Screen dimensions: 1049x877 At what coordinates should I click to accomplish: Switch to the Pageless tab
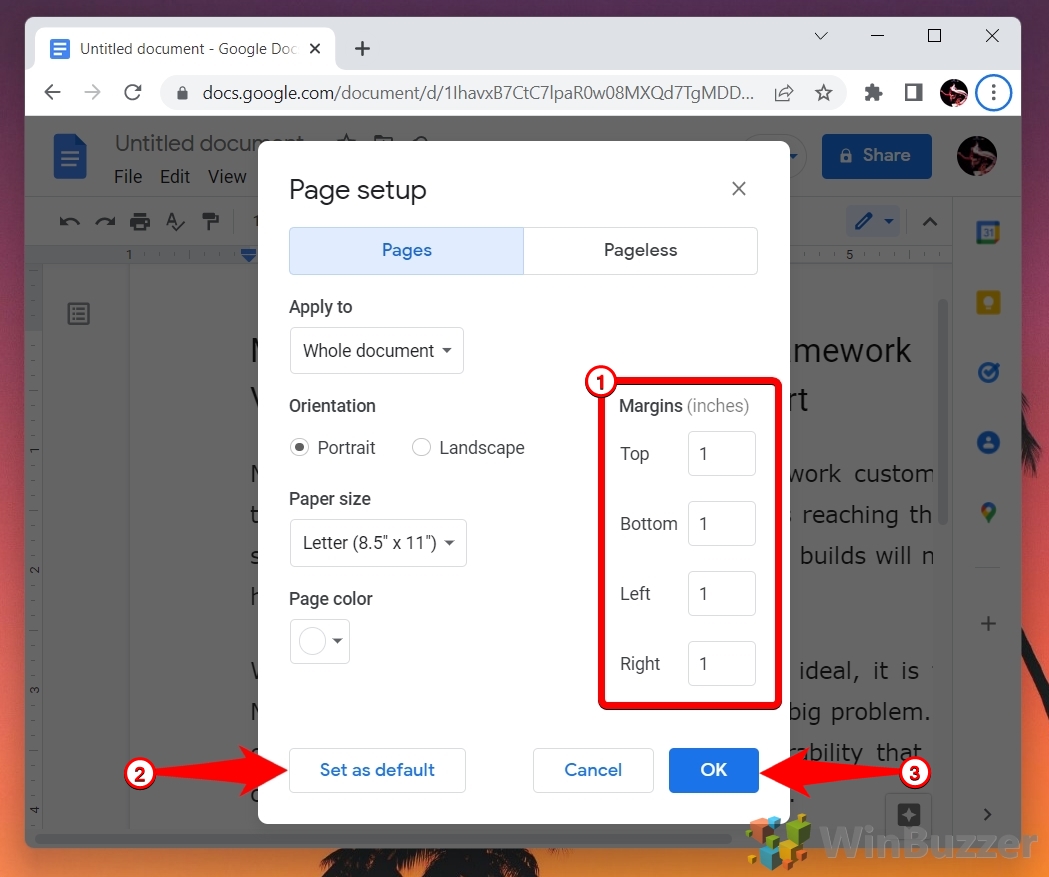(x=640, y=250)
